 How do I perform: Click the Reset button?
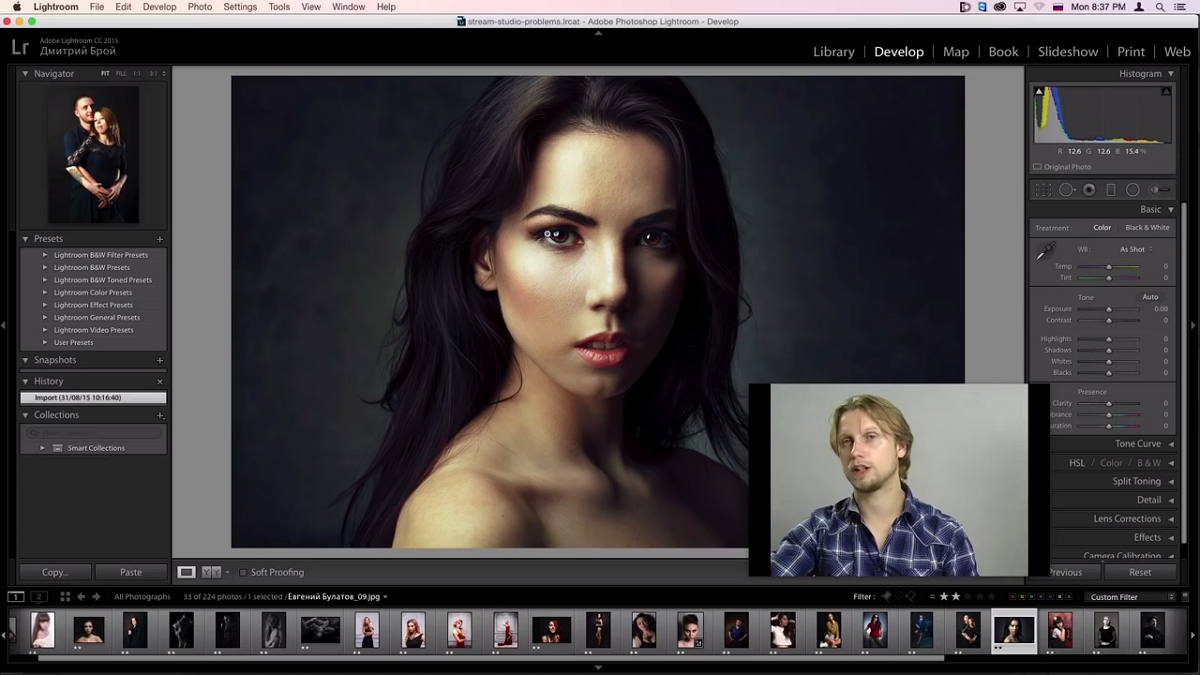(1140, 572)
